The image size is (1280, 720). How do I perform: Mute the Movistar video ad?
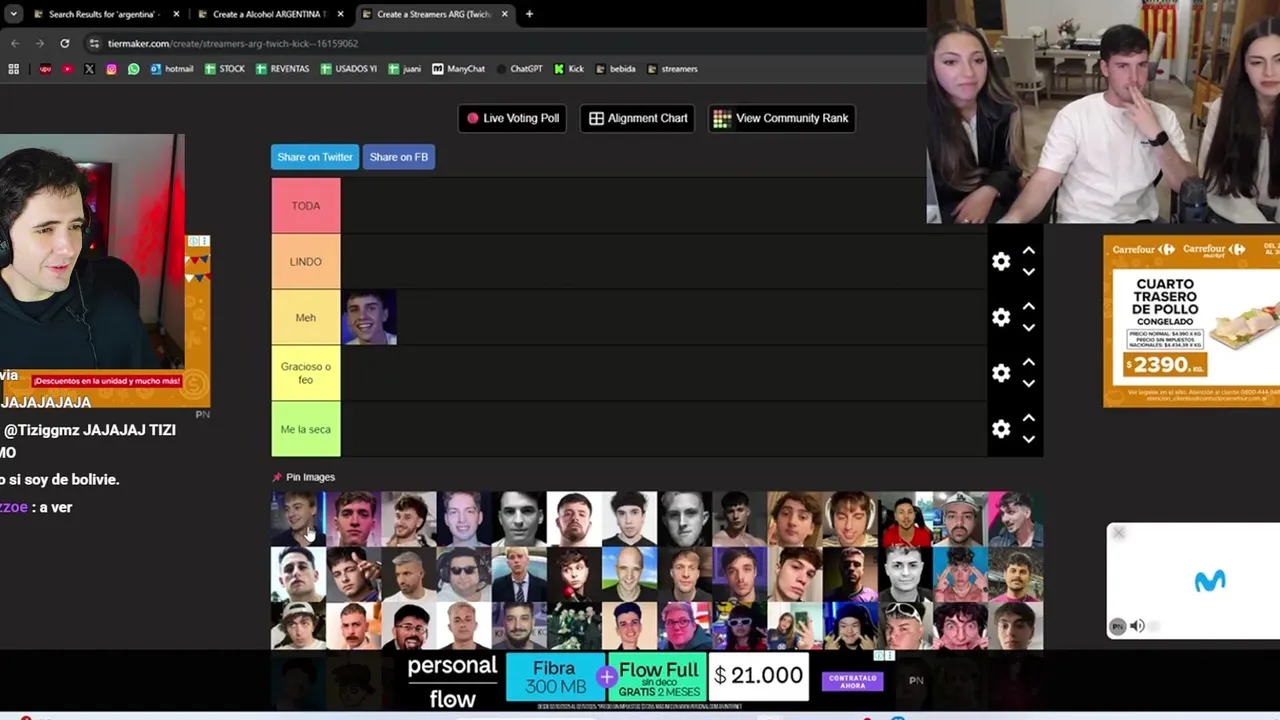[x=1137, y=627]
